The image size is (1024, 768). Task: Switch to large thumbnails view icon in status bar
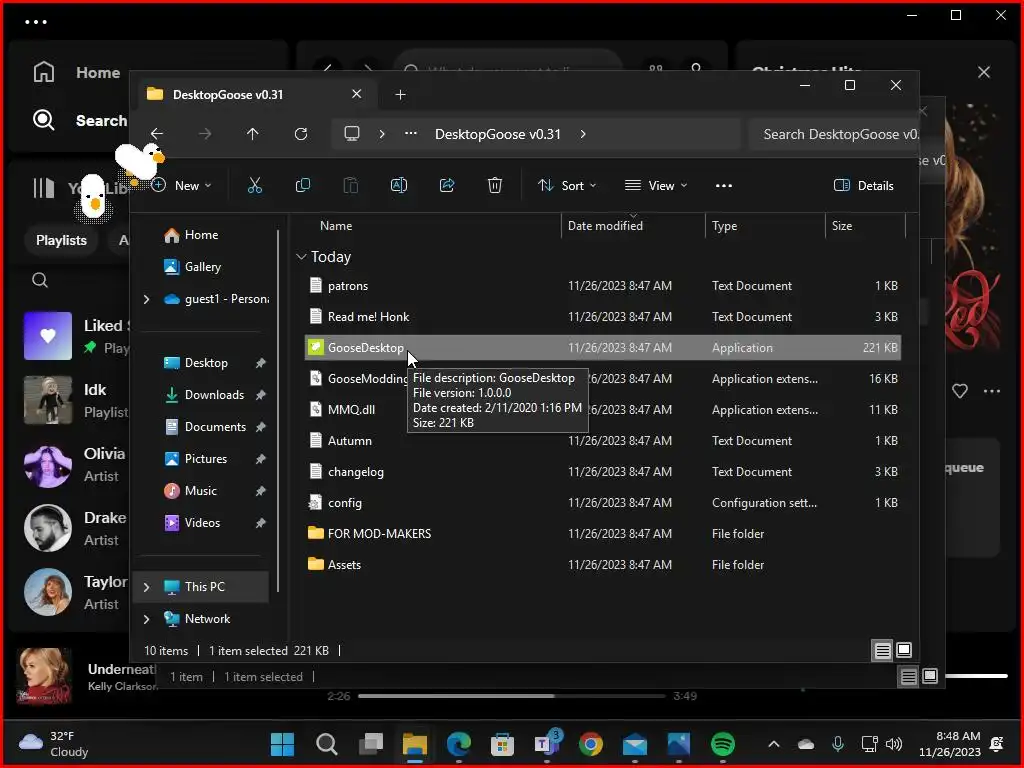click(904, 650)
